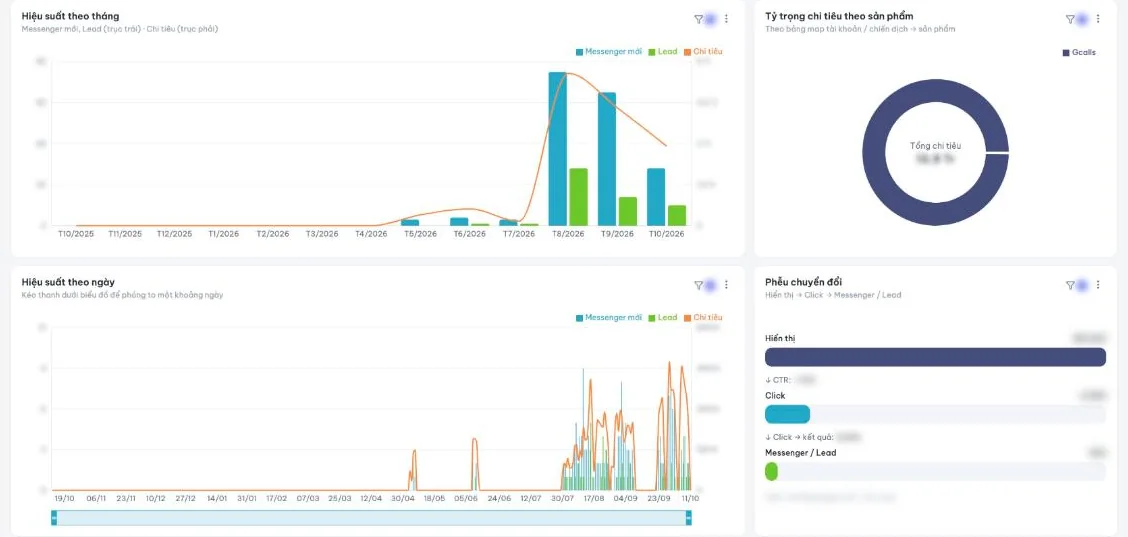Click the CTR conversion label in funnel
Screen dimensions: 1128x537
click(x=779, y=379)
